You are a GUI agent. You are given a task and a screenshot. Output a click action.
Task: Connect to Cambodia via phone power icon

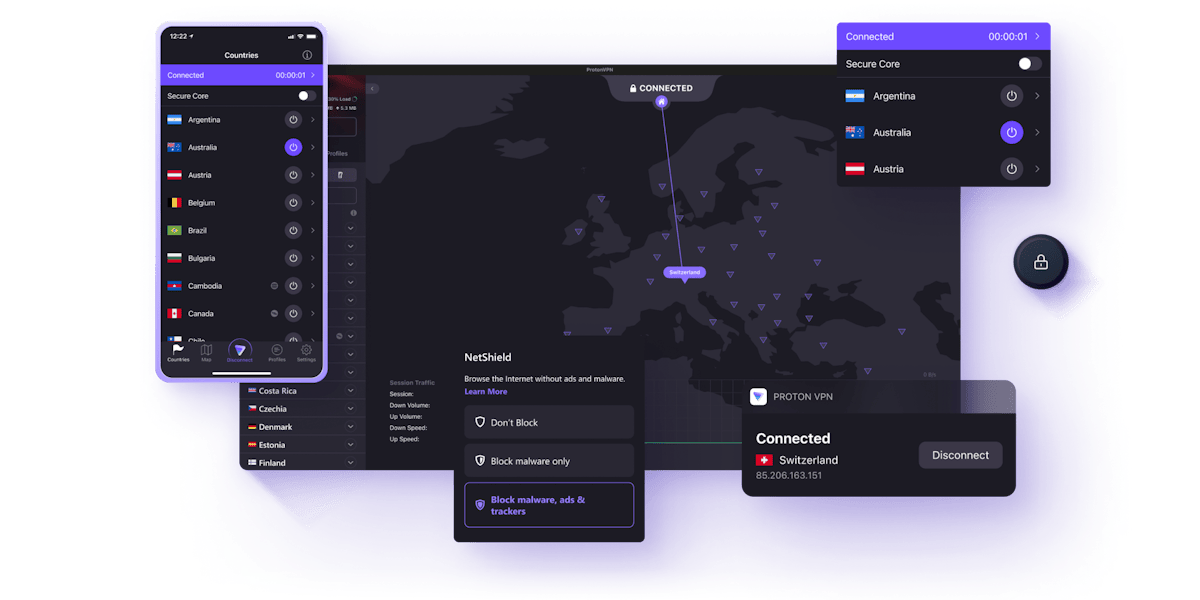[293, 286]
